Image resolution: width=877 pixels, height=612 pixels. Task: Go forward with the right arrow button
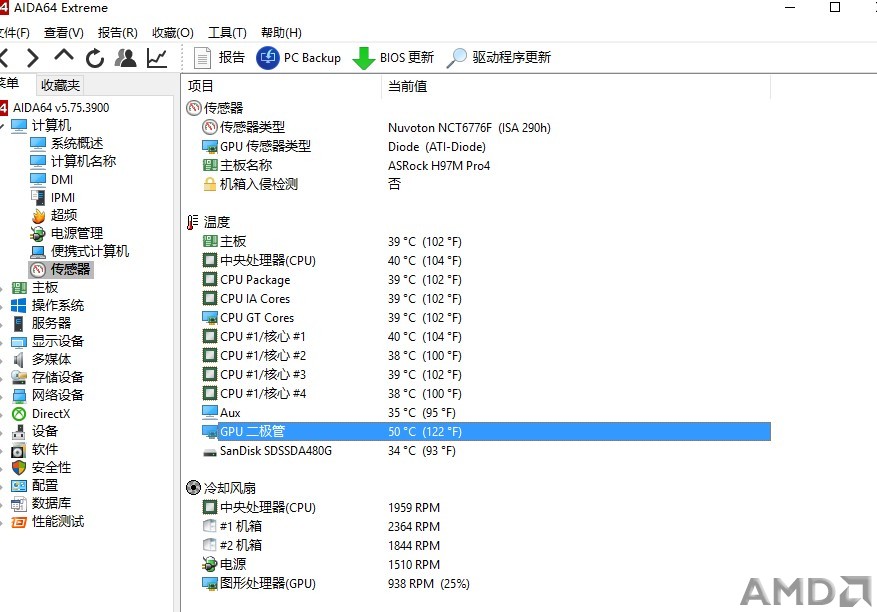coord(33,58)
